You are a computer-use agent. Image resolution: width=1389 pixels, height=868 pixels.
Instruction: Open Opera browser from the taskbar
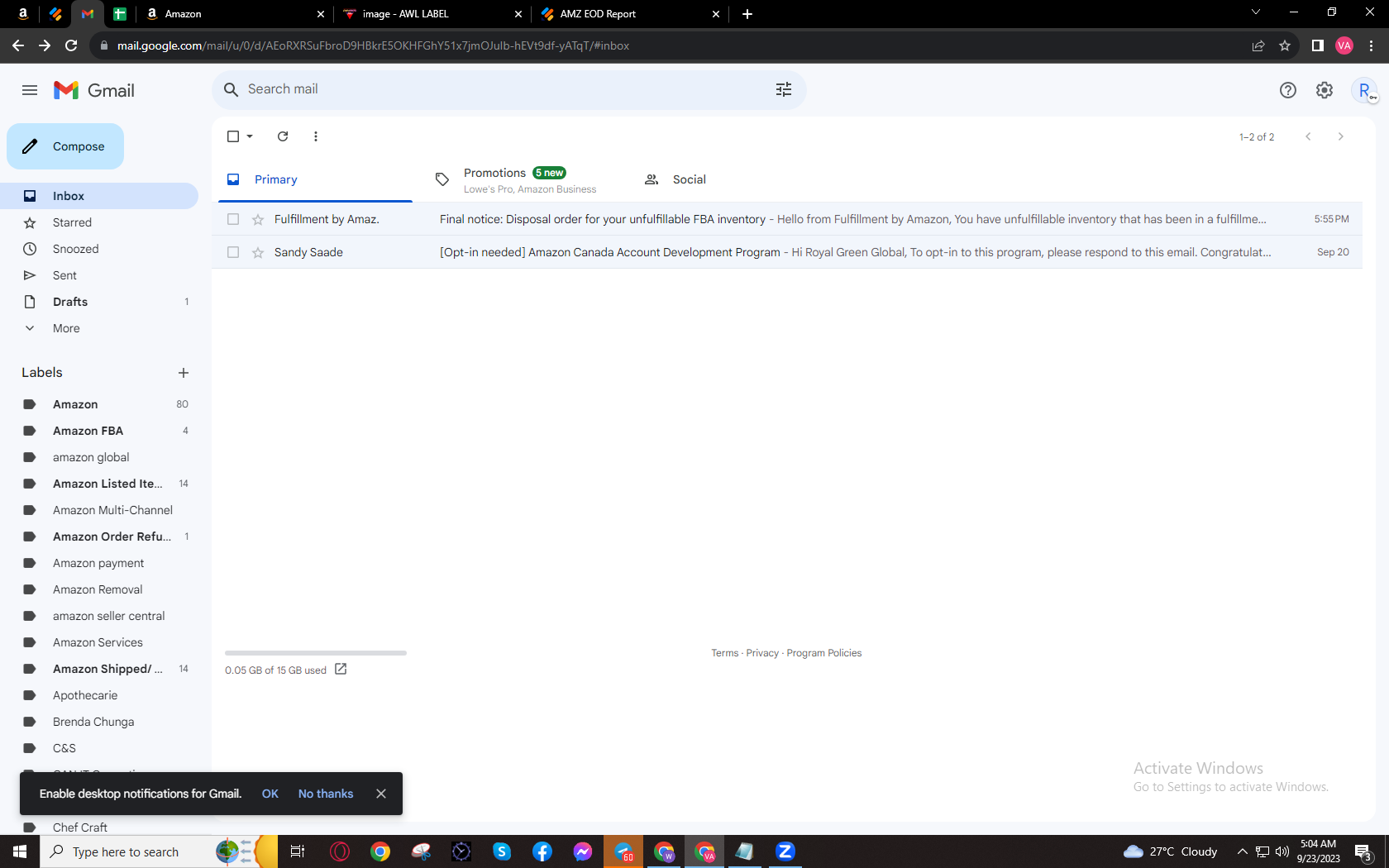point(340,851)
